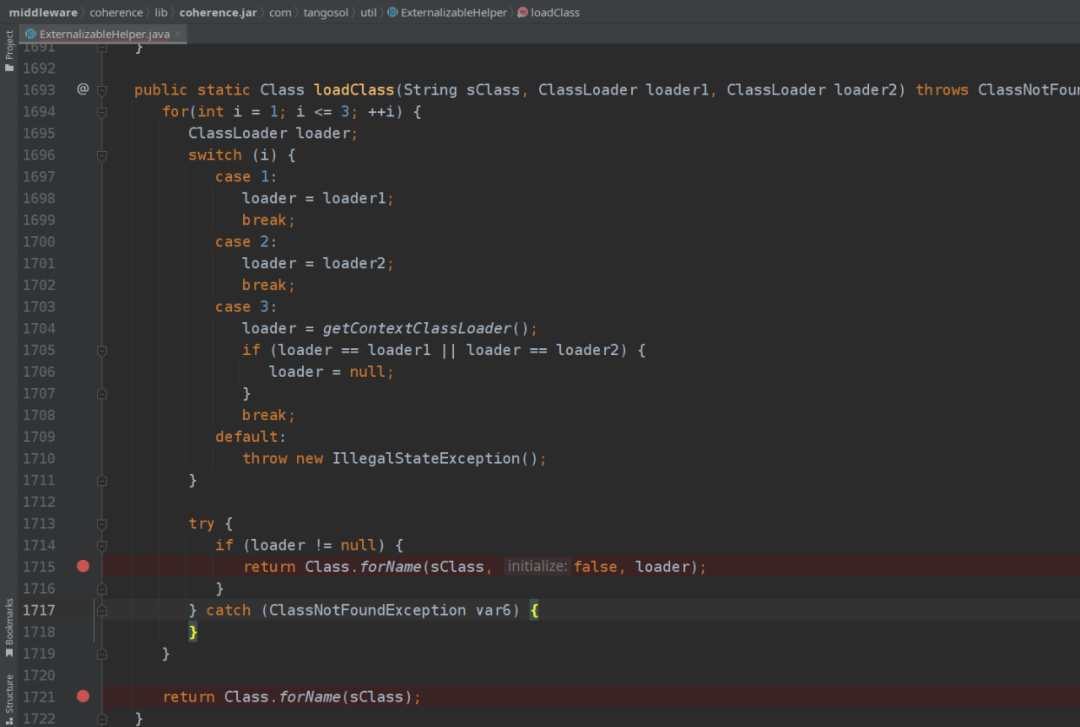1080x727 pixels.
Task: Click IllegalStateException on line 1710
Action: click(x=426, y=459)
